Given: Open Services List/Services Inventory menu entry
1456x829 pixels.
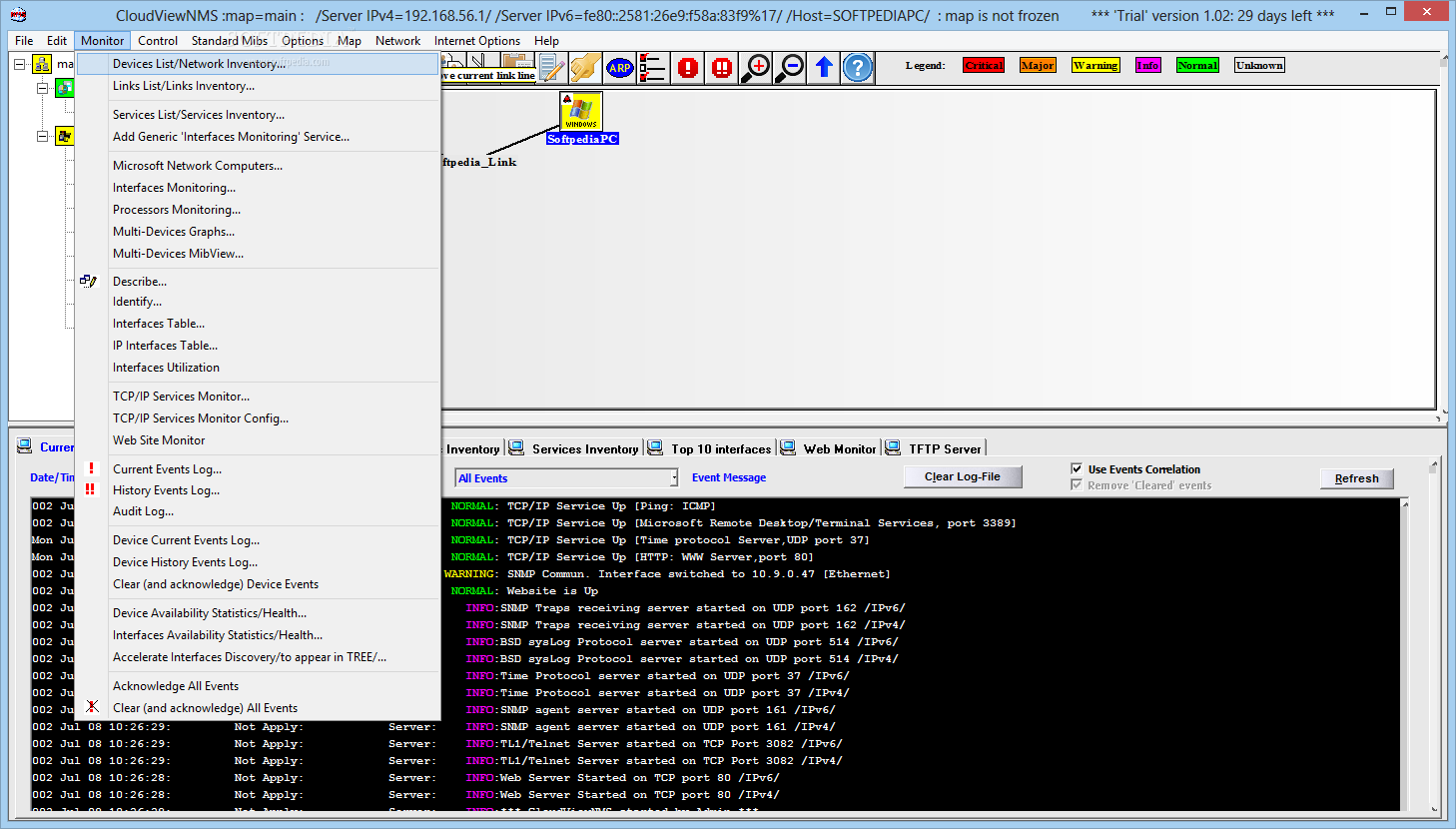Looking at the screenshot, I should coord(258,115).
